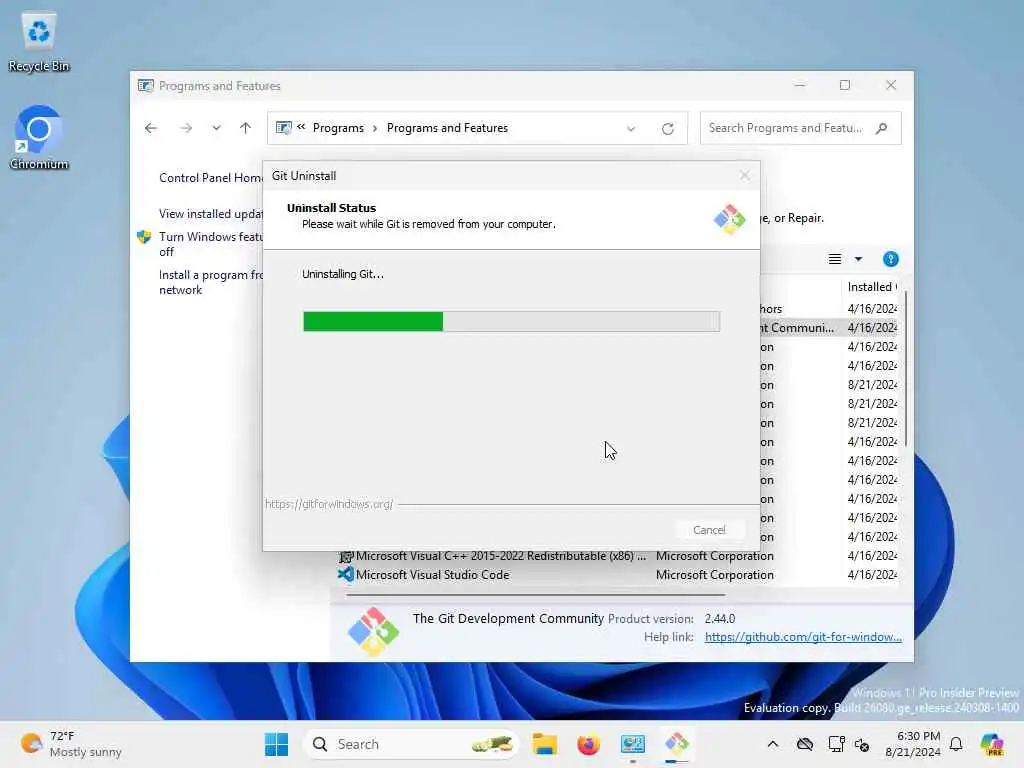Show hidden tray icons chevron
The height and width of the screenshot is (768, 1024).
coord(773,744)
